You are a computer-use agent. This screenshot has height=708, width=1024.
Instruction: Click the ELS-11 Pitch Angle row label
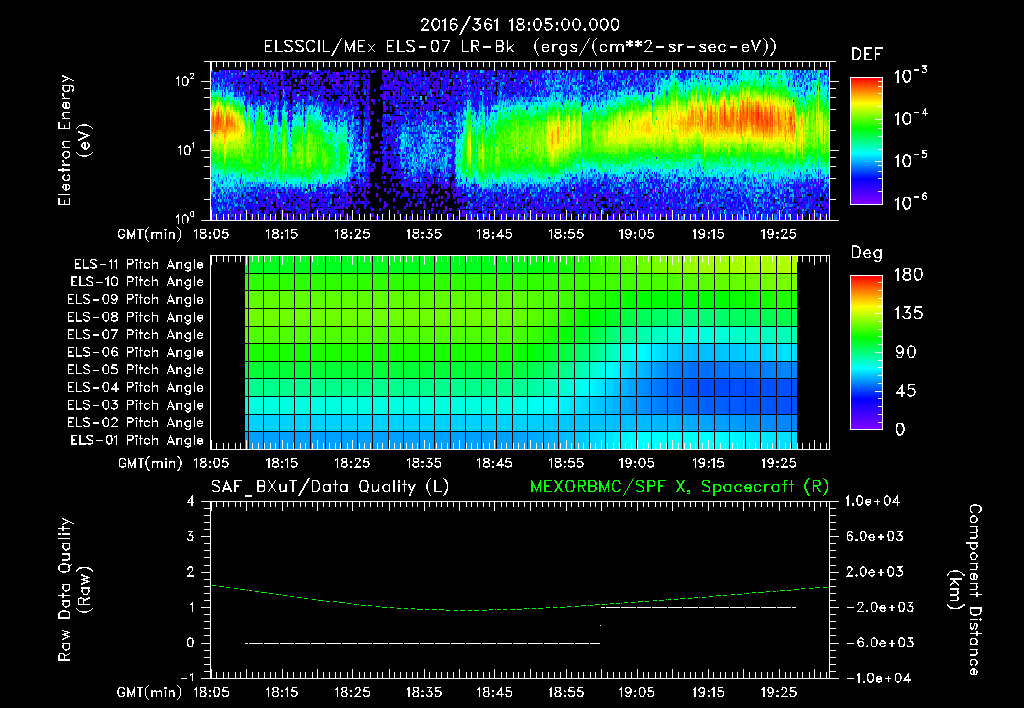click(x=138, y=265)
